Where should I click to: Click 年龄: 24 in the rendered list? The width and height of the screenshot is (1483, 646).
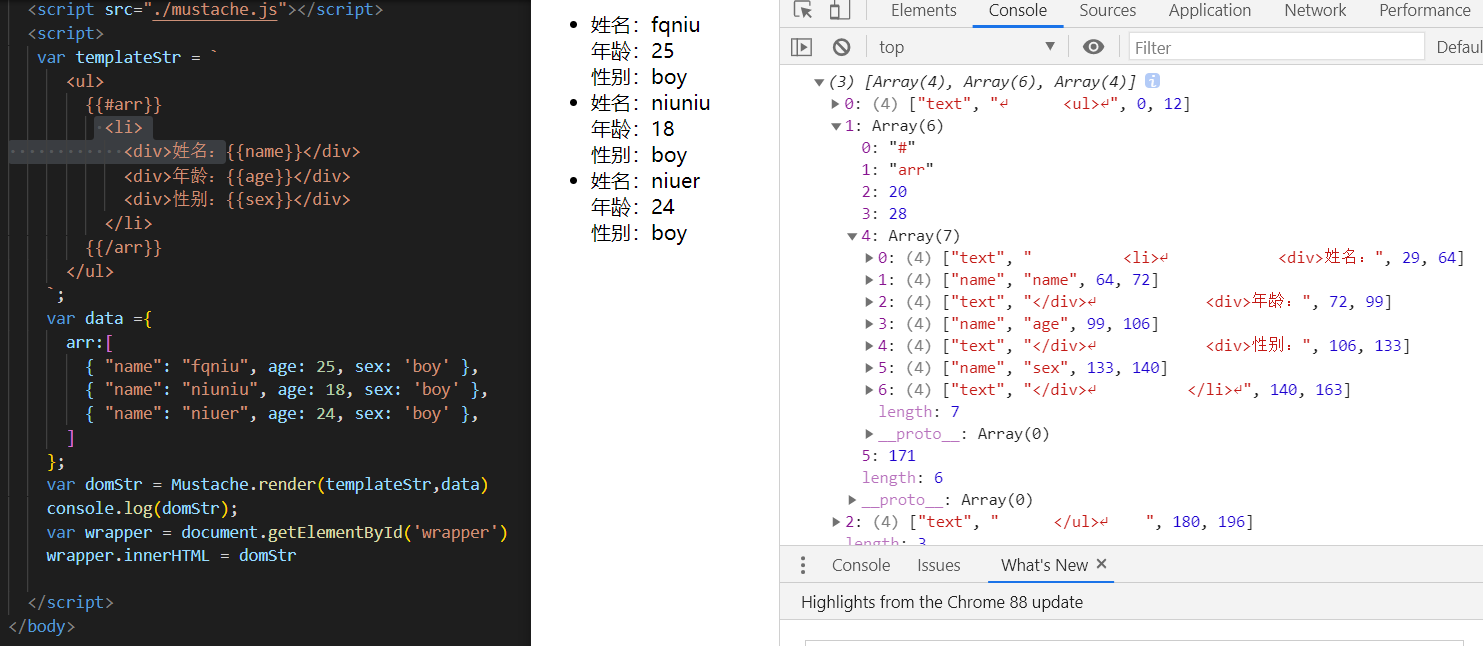(x=633, y=207)
